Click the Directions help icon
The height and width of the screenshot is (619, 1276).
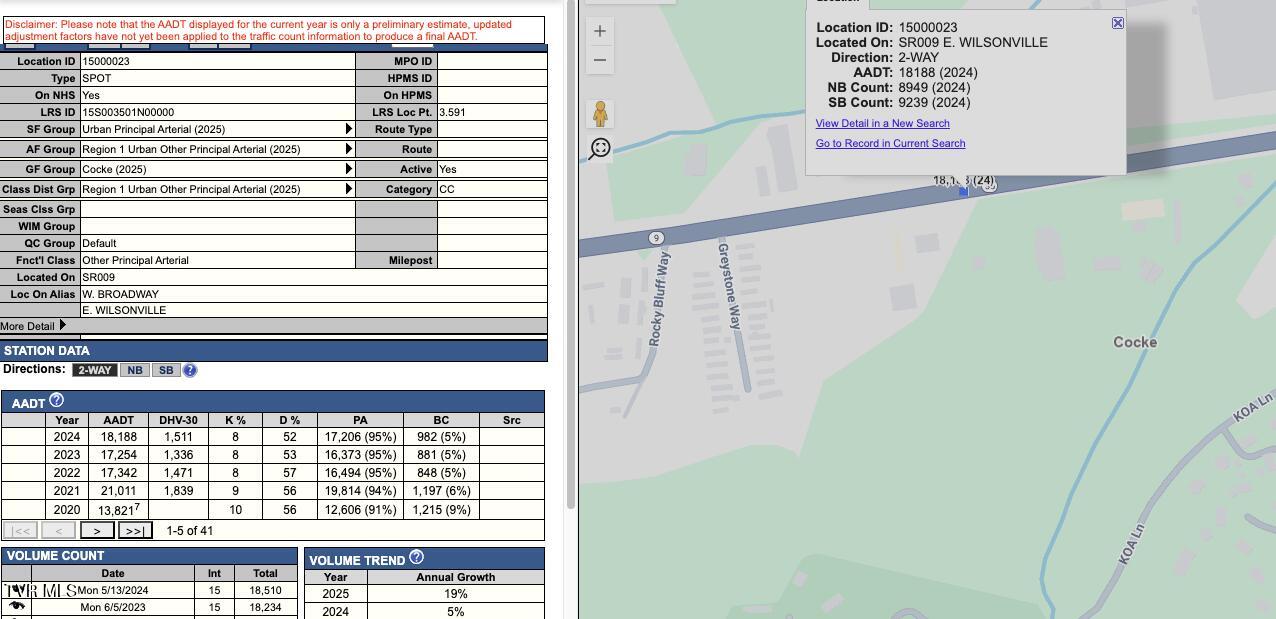point(190,370)
